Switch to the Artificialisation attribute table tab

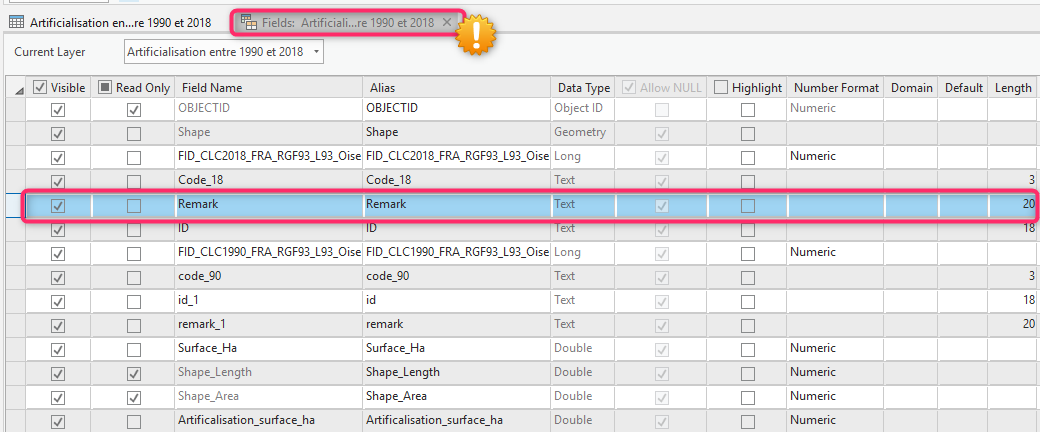pos(111,23)
